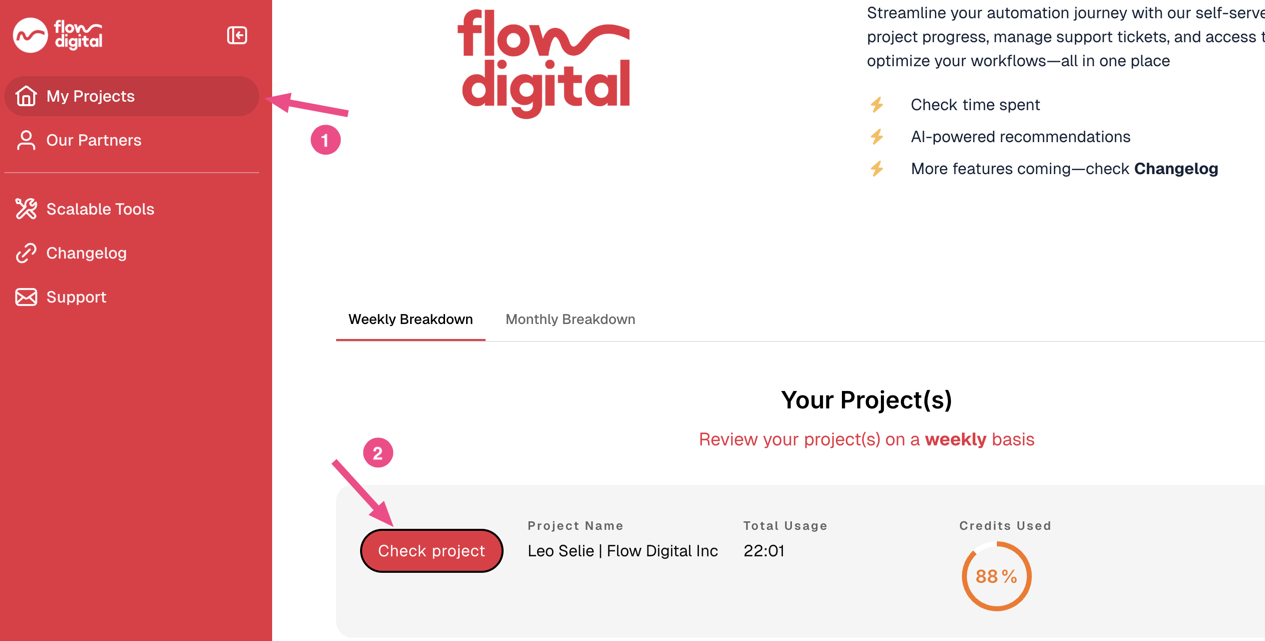Click the Our Partners person icon
Image resolution: width=1265 pixels, height=641 pixels.
[x=26, y=140]
